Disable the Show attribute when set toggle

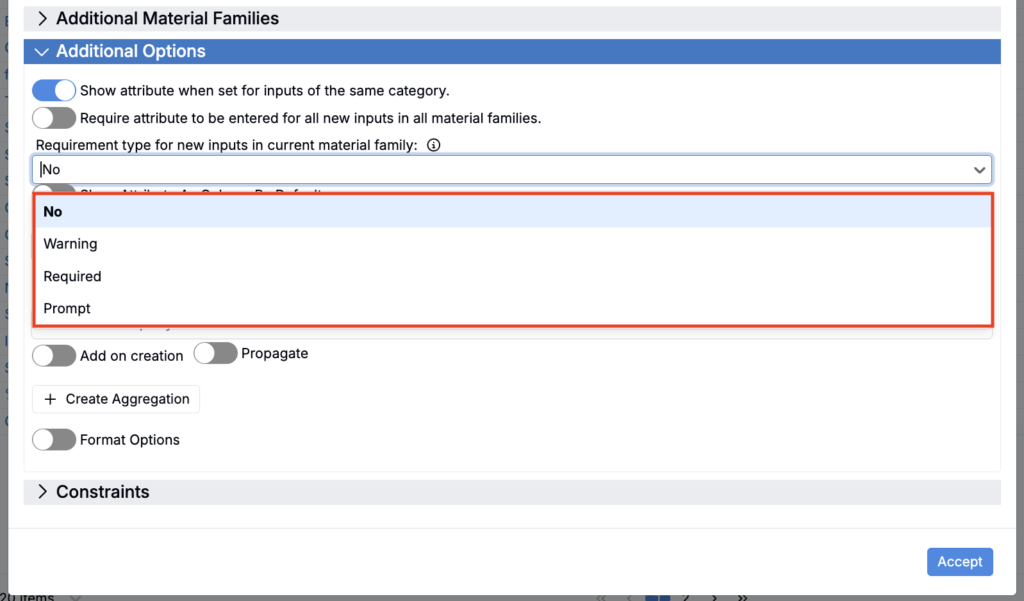tap(54, 91)
